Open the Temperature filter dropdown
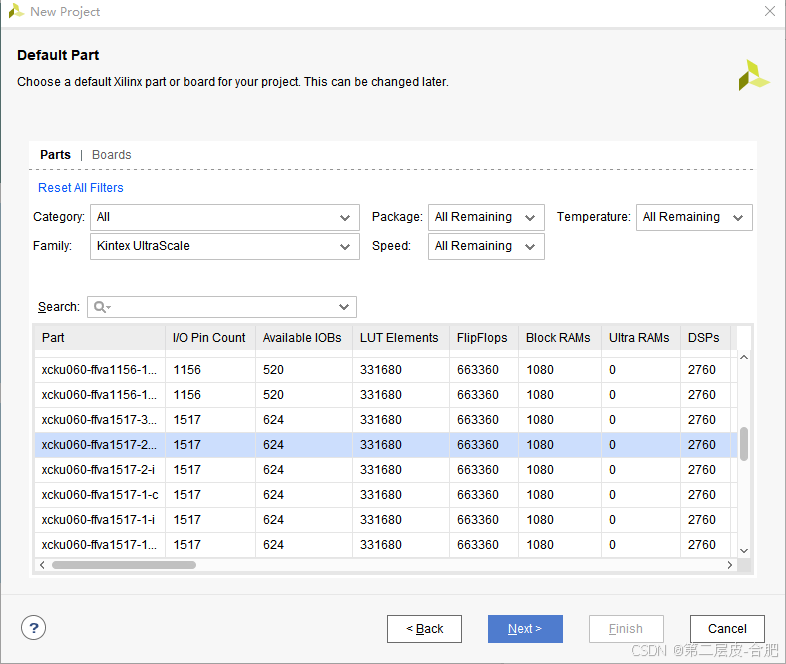Image resolution: width=786 pixels, height=664 pixels. pyautogui.click(x=694, y=217)
